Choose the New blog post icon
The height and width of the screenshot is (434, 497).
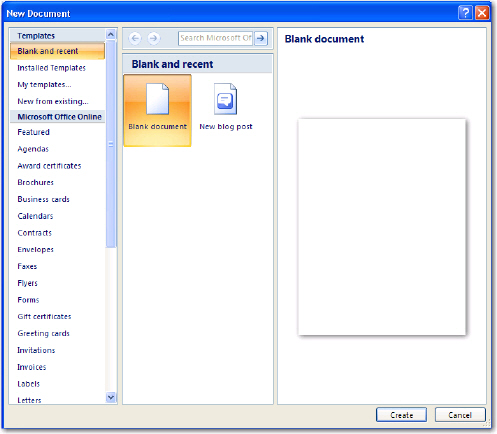point(225,99)
